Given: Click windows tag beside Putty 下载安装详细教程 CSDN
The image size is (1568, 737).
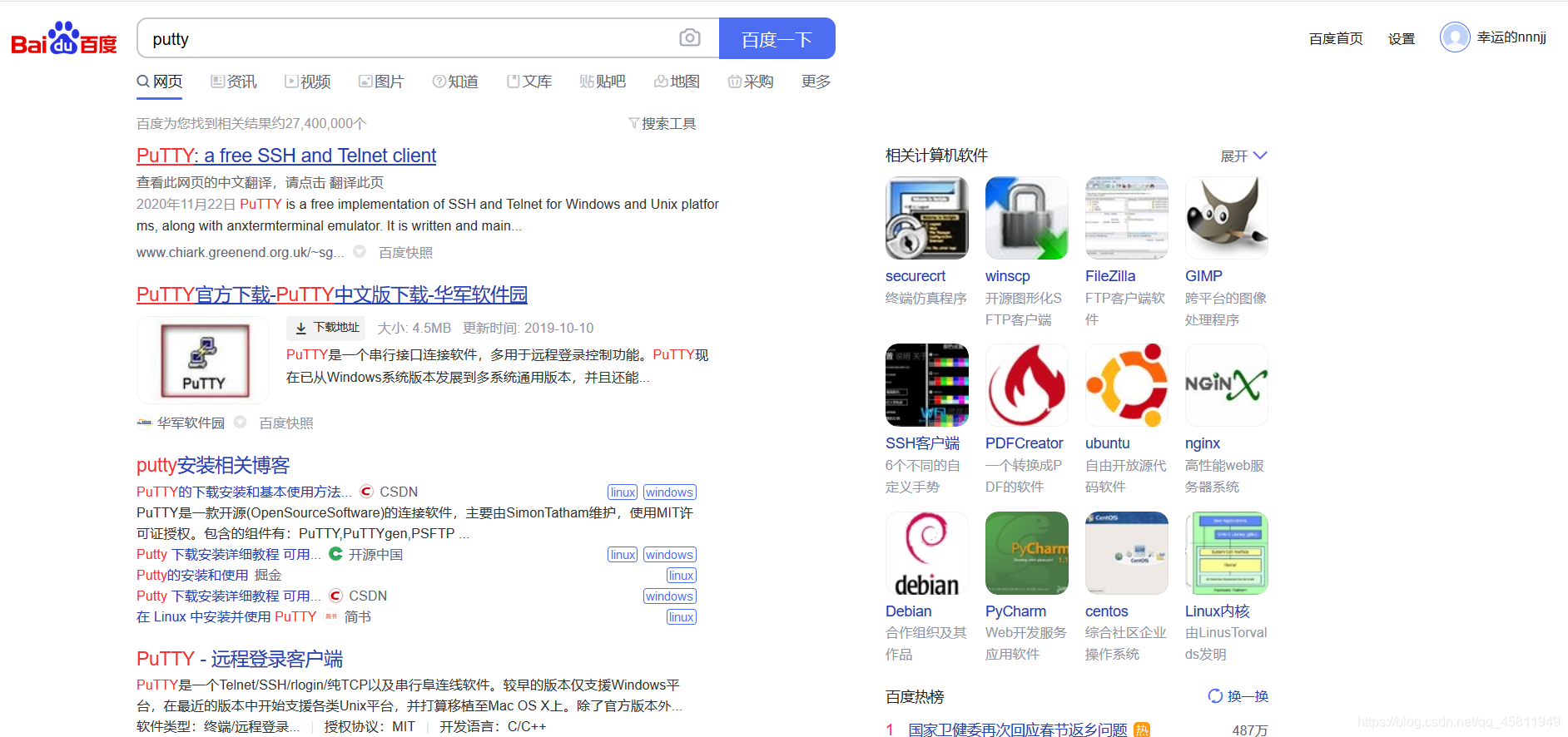Looking at the screenshot, I should tap(669, 596).
